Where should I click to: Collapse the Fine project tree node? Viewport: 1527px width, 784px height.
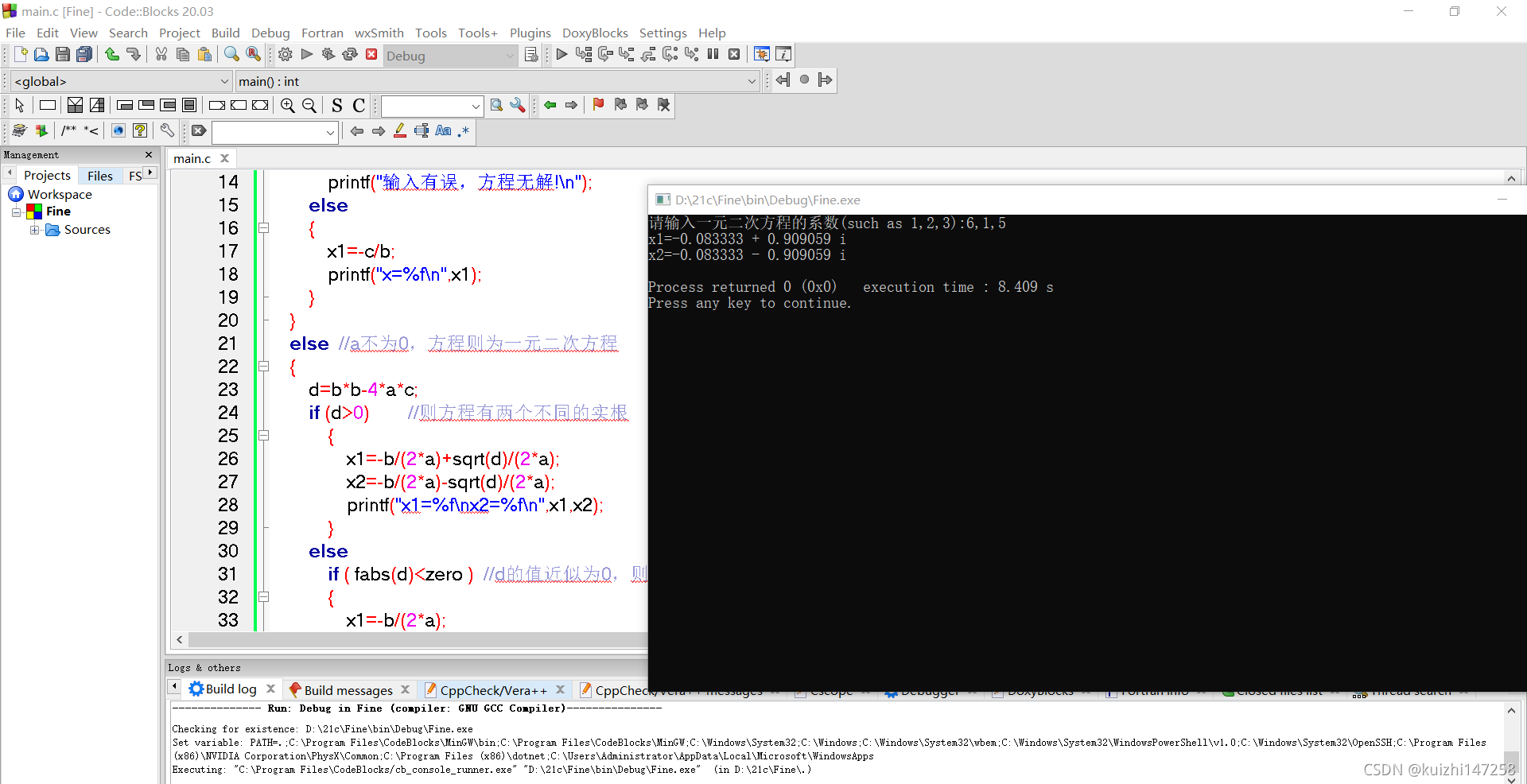[16, 212]
